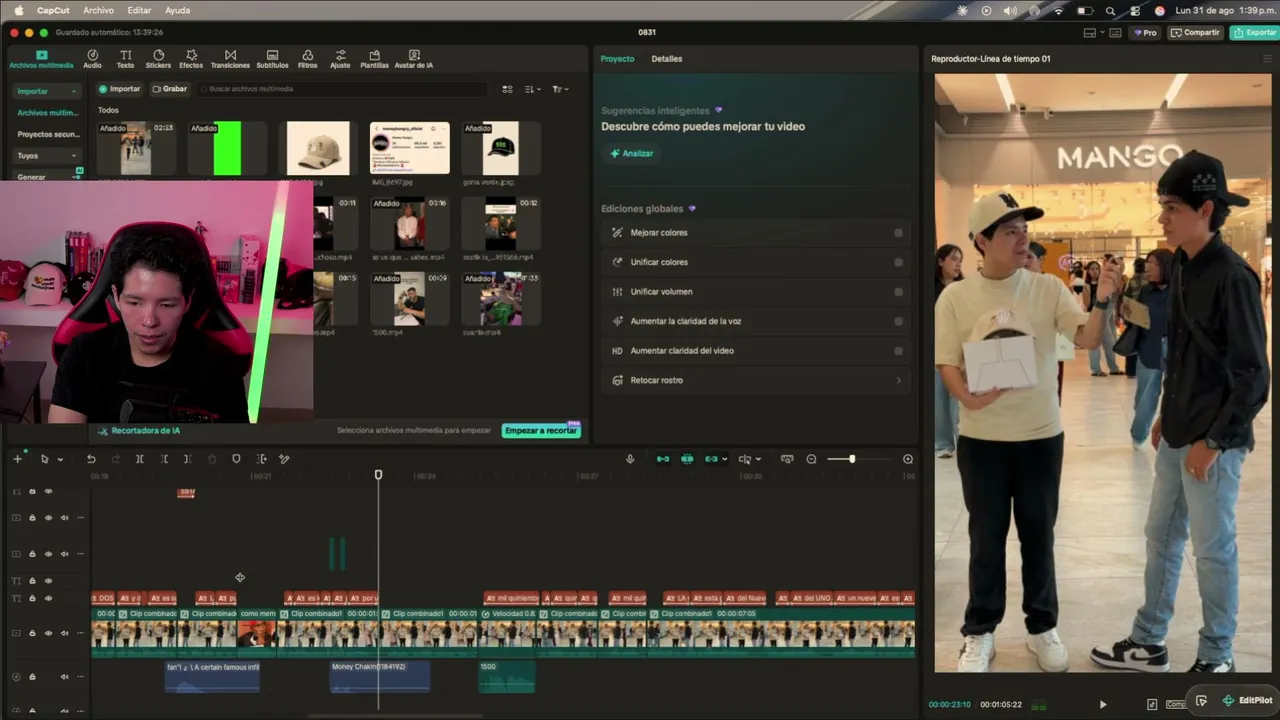Viewport: 1280px width, 720px height.
Task: Toggle Aumentar claridad del video
Action: coord(898,351)
